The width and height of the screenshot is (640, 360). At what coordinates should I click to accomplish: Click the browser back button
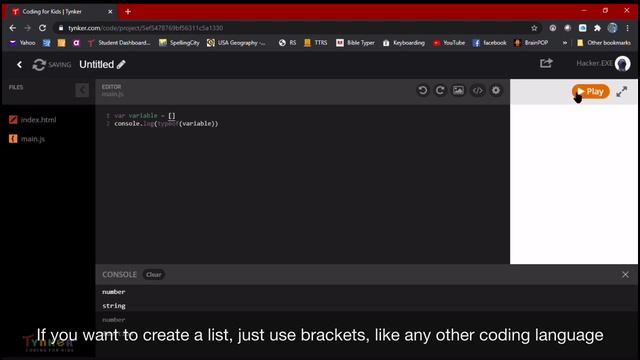[13, 28]
